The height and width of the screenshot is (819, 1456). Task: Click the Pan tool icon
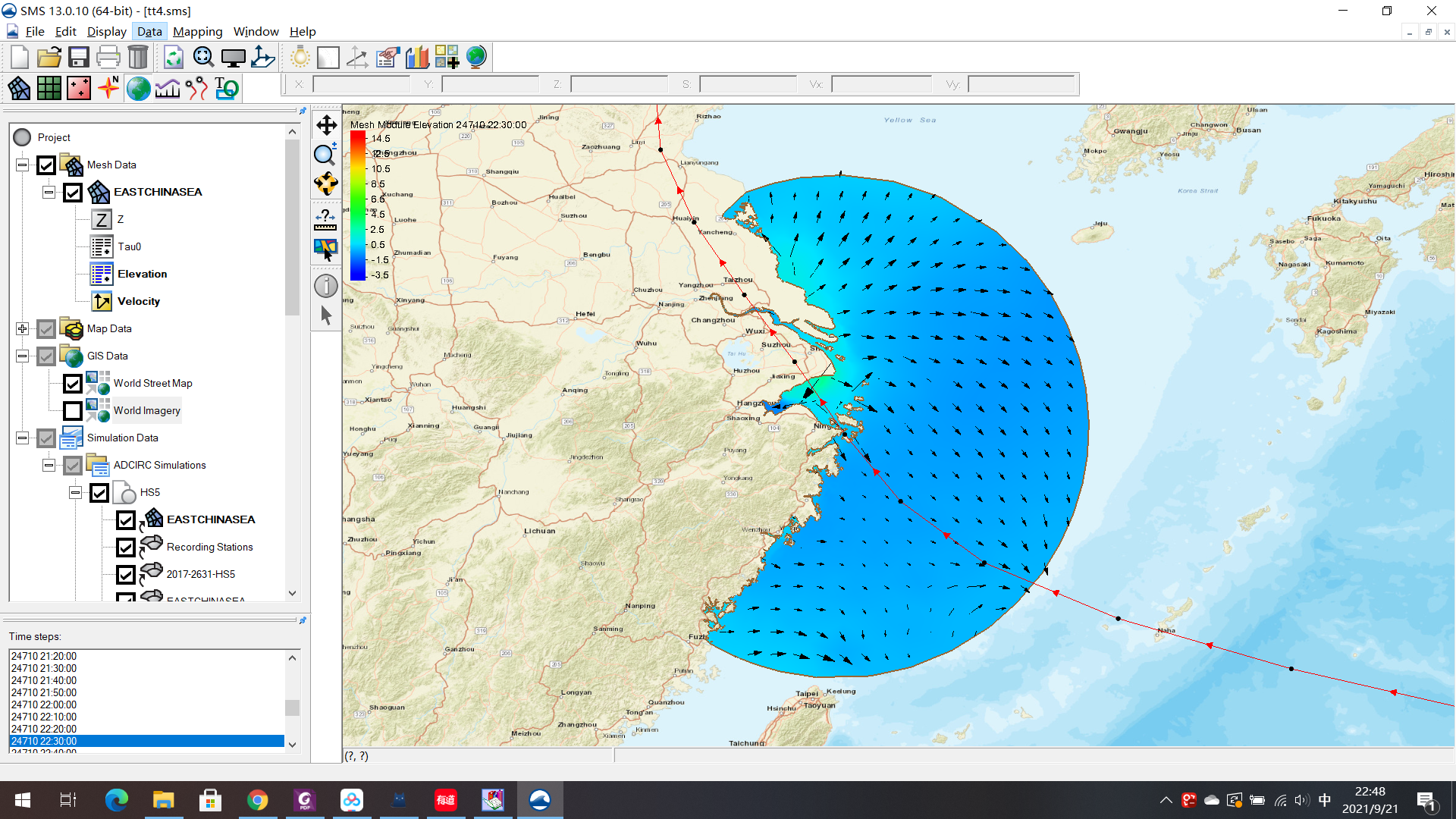[326, 125]
